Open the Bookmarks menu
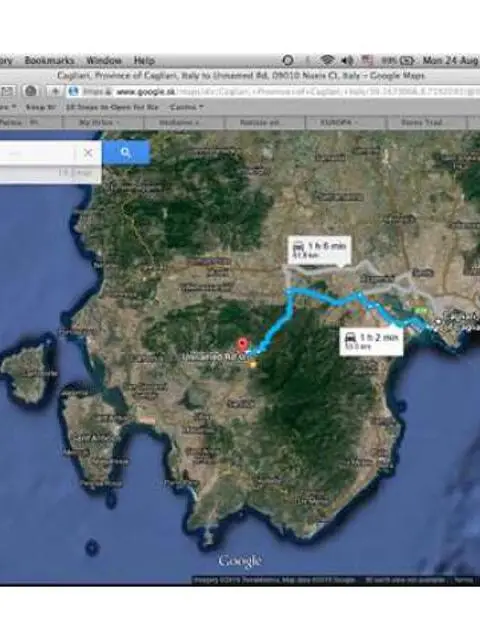This screenshot has height=640, width=480. click(49, 60)
